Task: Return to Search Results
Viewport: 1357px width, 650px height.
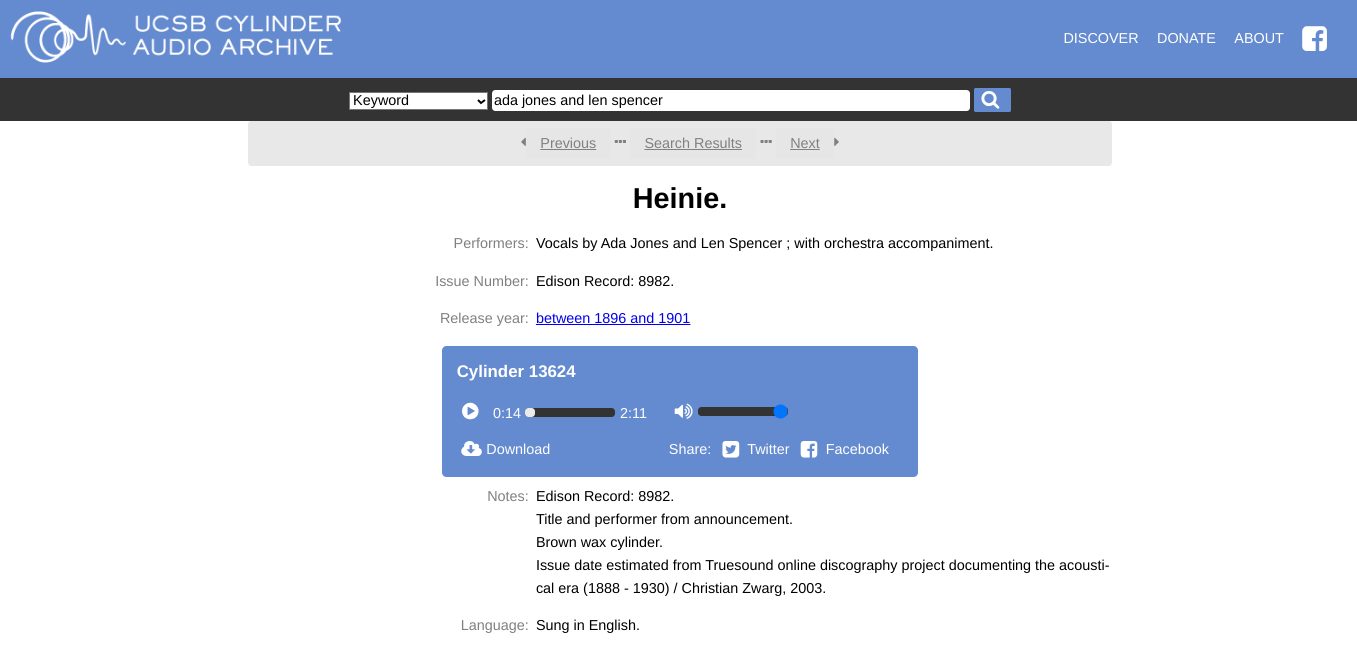Action: click(693, 143)
